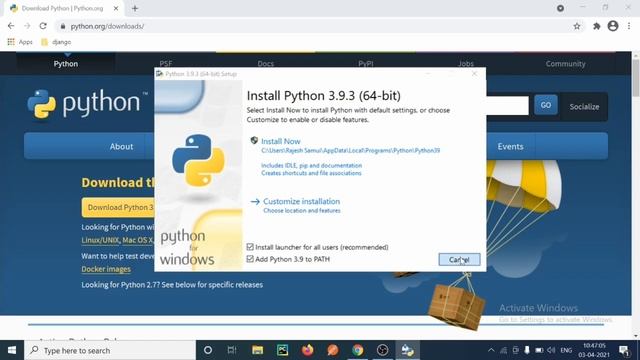This screenshot has width=640, height=360.
Task: Open Windows Start menu
Action: [x=12, y=350]
